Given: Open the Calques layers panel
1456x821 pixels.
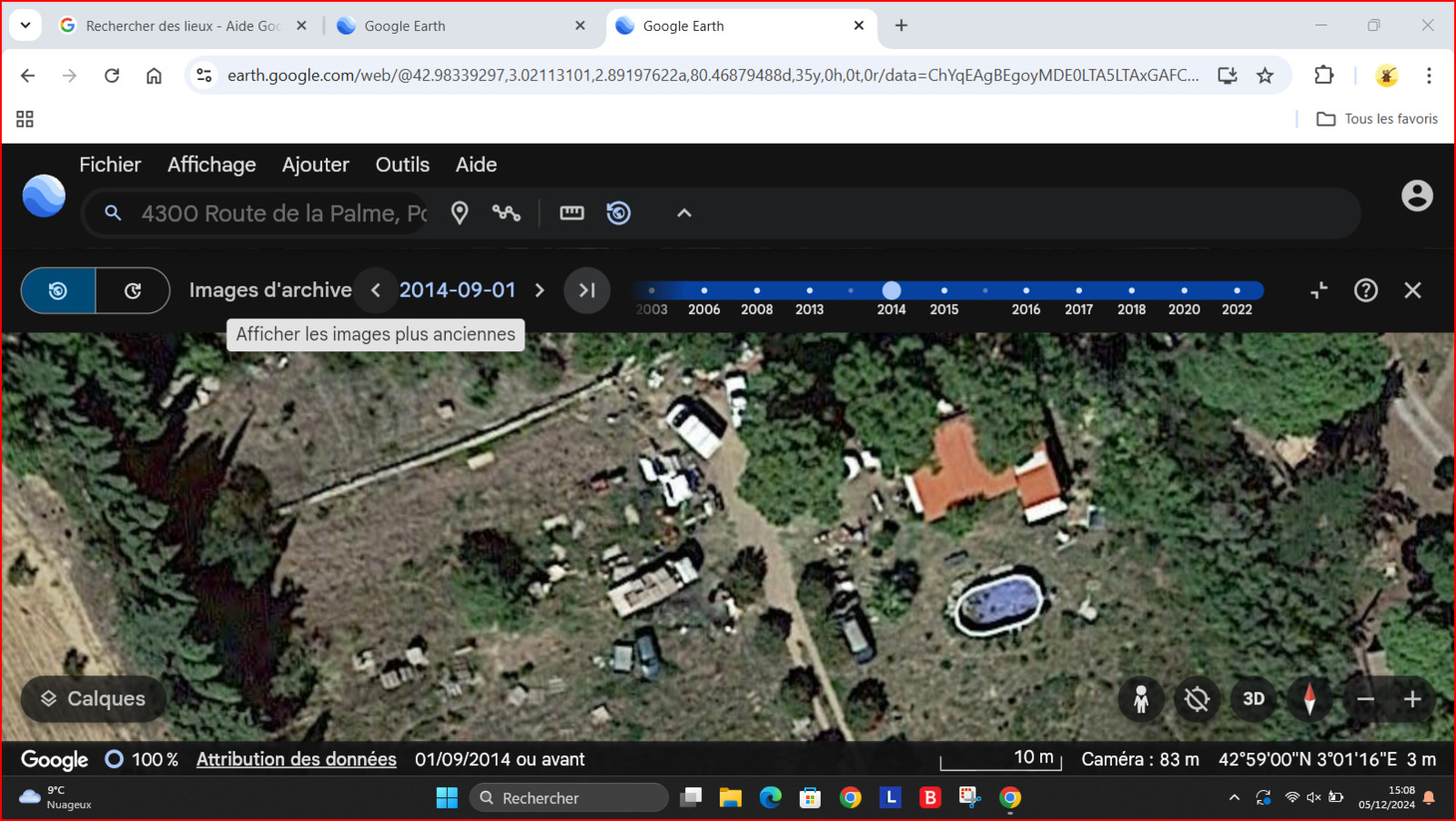Looking at the screenshot, I should [x=93, y=699].
